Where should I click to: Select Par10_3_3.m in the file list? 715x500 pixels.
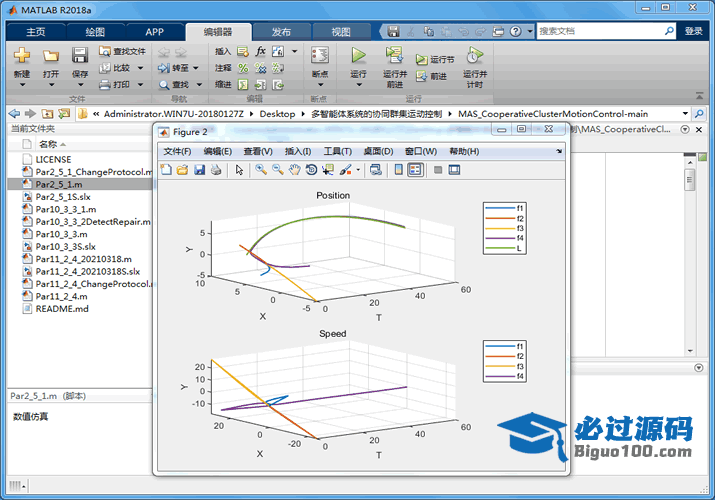click(61, 234)
